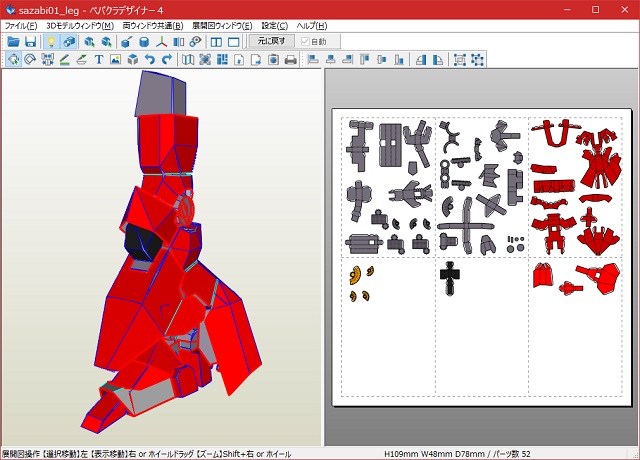The height and width of the screenshot is (460, 640).
Task: Click the cube with paintbrush icon
Action: pos(127,42)
